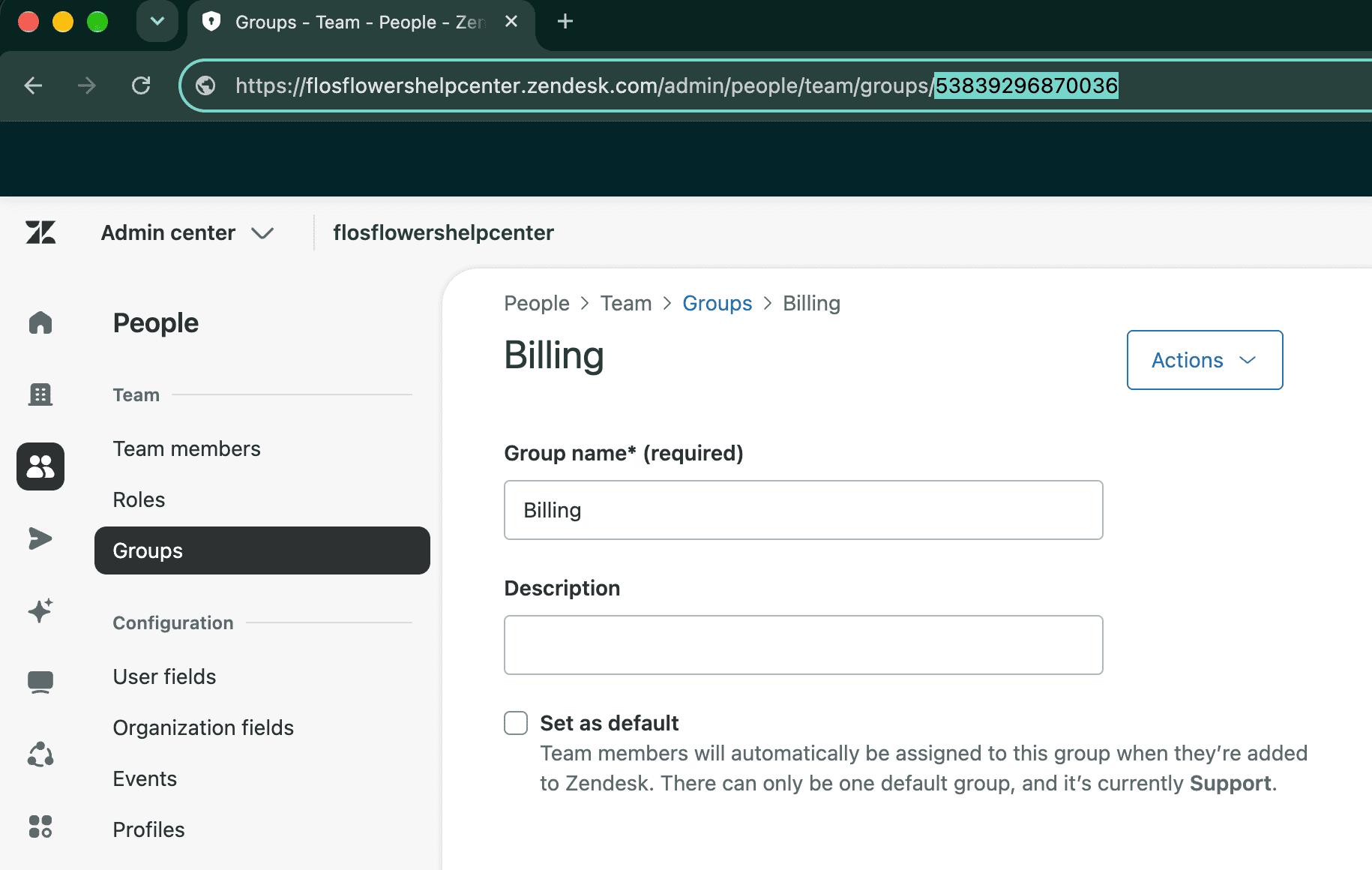Screen dimensions: 1372x870
Task: Click the People breadcrumb
Action: coord(537,303)
